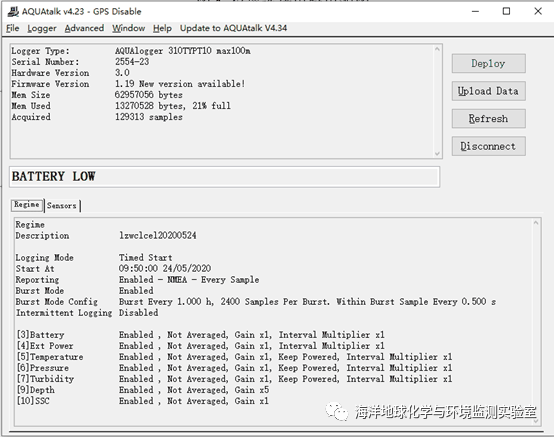
Task: Click memory size 62957056 bytes
Action: 149,95
